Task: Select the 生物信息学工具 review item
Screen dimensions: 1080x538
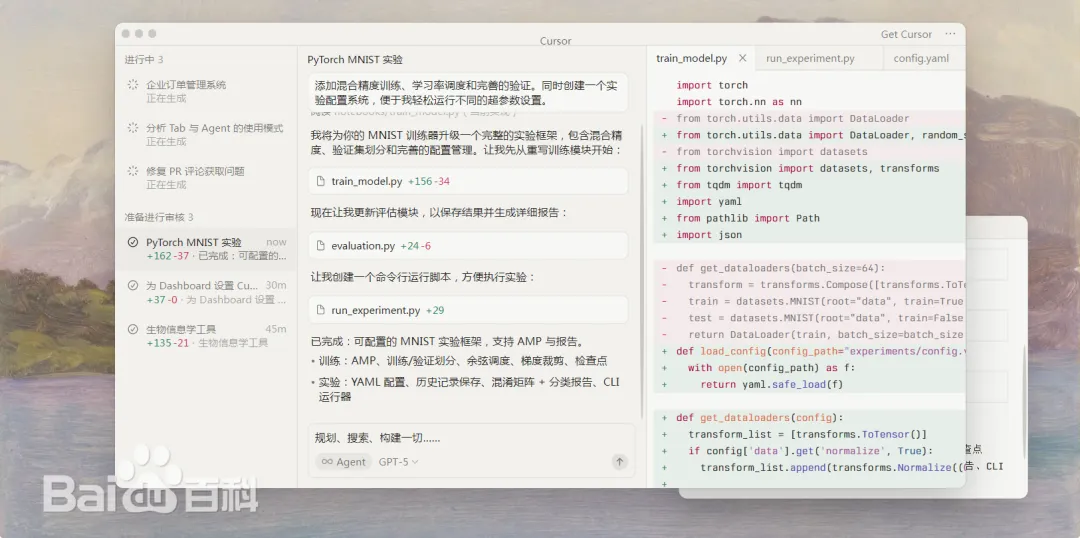Action: 207,335
